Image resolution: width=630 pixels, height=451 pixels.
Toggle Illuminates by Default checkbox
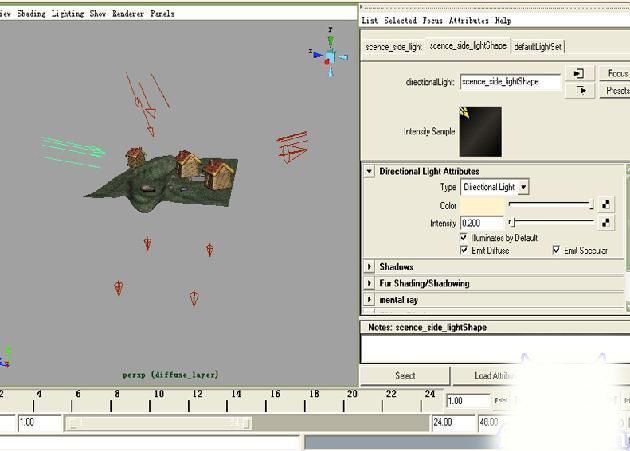(x=465, y=238)
